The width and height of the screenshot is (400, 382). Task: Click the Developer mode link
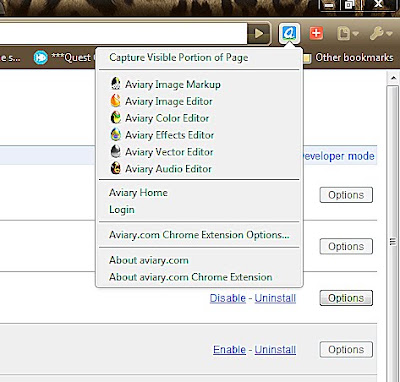click(339, 156)
